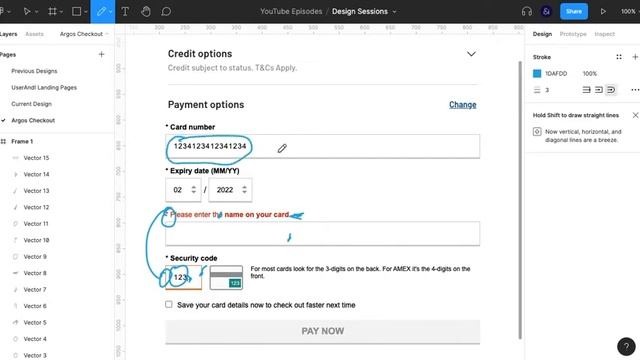Open stroke styles grid icon
Viewport: 640px width, 360px height.
pyautogui.click(x=619, y=57)
